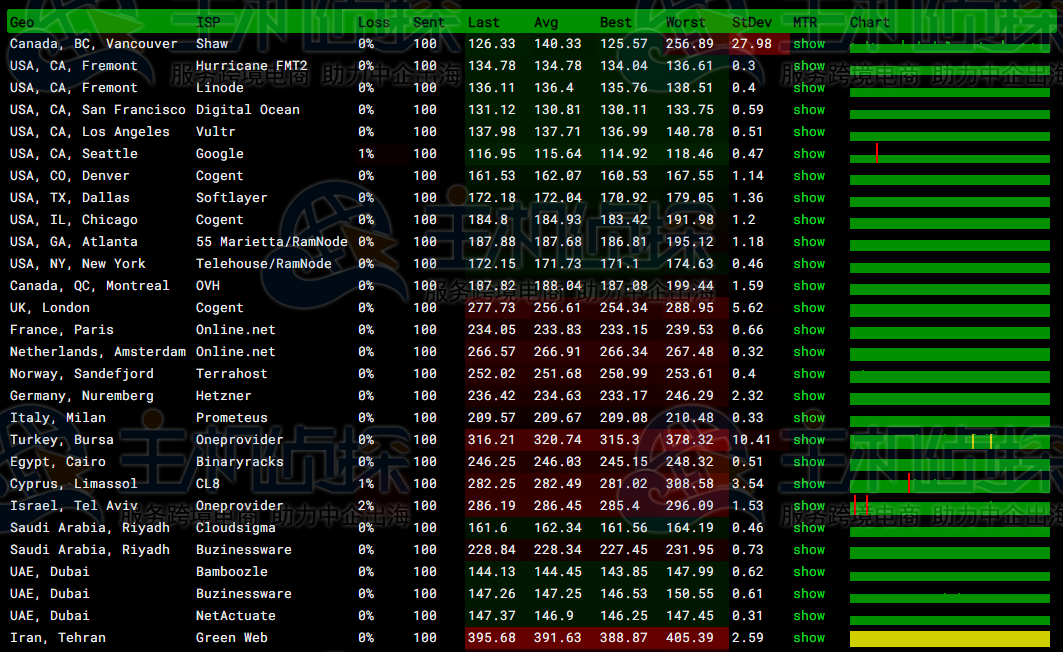Click the ISP column header

(x=208, y=22)
